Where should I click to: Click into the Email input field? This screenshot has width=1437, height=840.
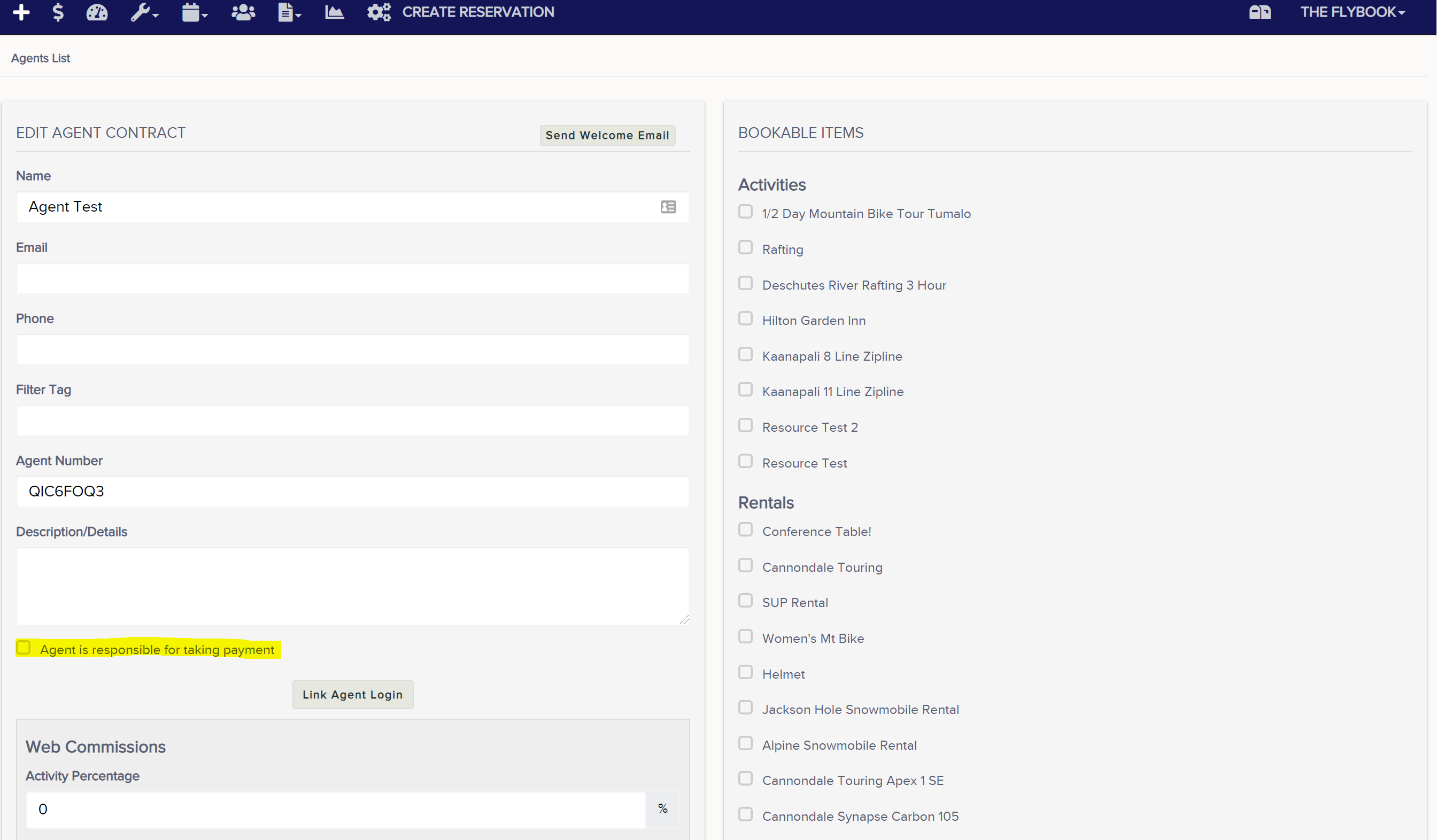pos(352,279)
